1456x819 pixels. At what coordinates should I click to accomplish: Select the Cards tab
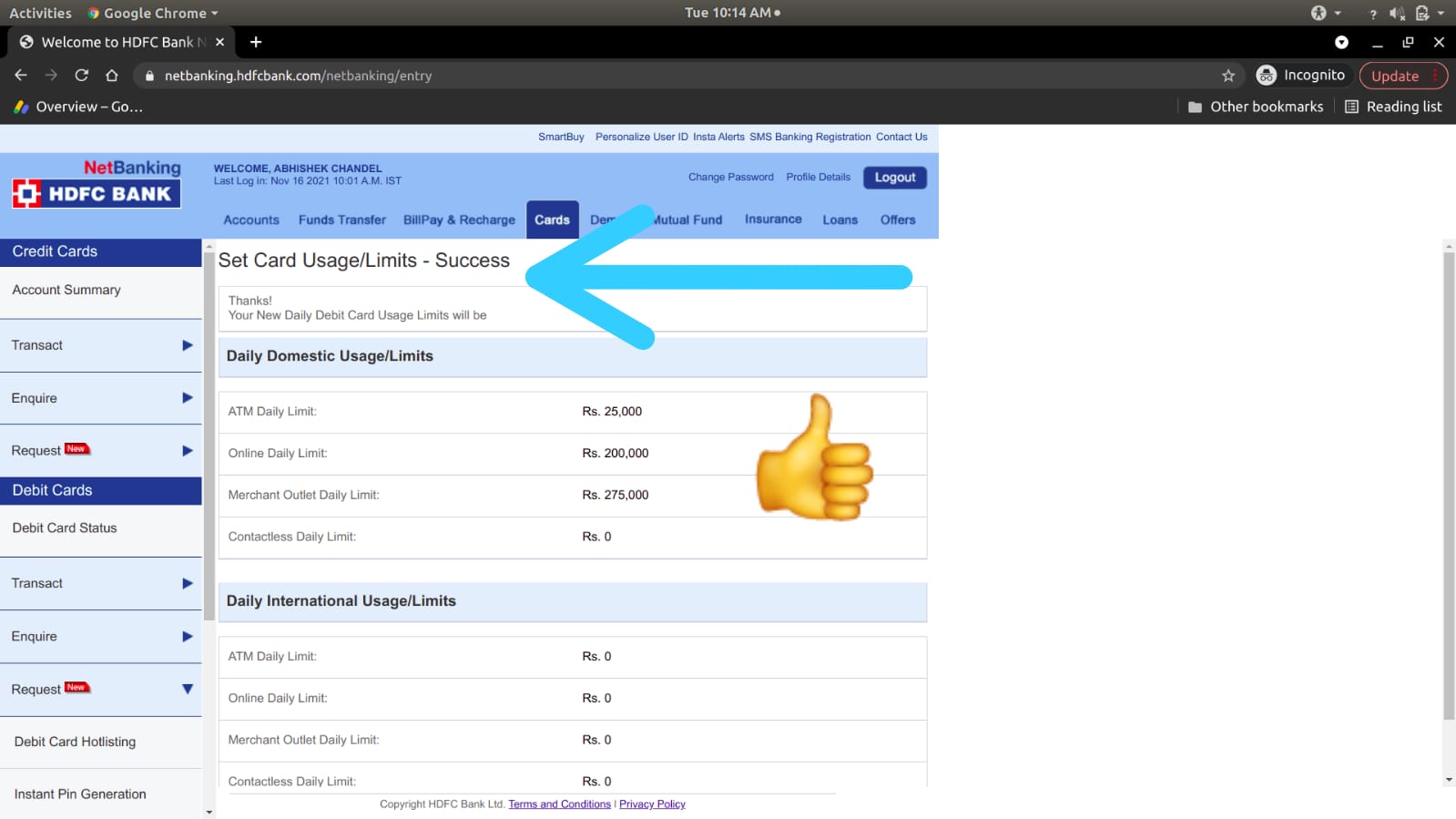click(x=552, y=220)
